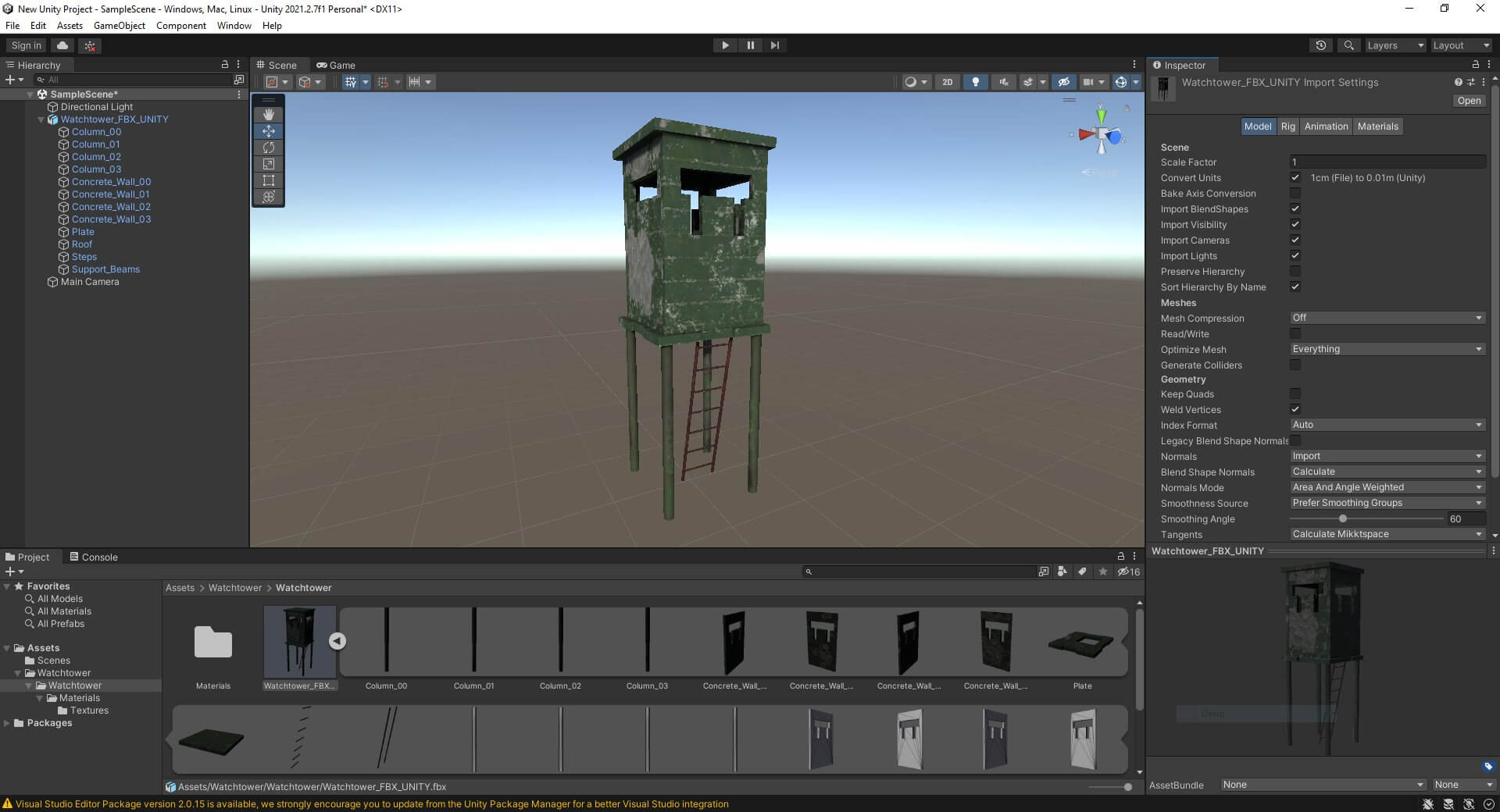This screenshot has width=1500, height=812.
Task: Open the GameObject menu
Action: pos(119,26)
